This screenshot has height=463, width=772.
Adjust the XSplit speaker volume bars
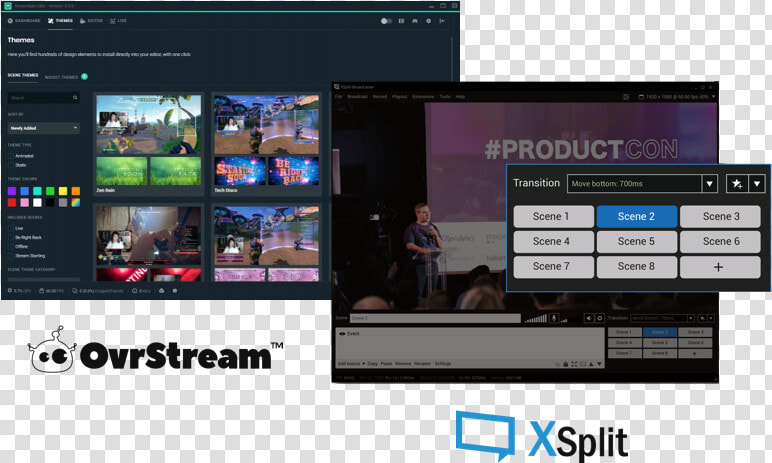[x=536, y=319]
